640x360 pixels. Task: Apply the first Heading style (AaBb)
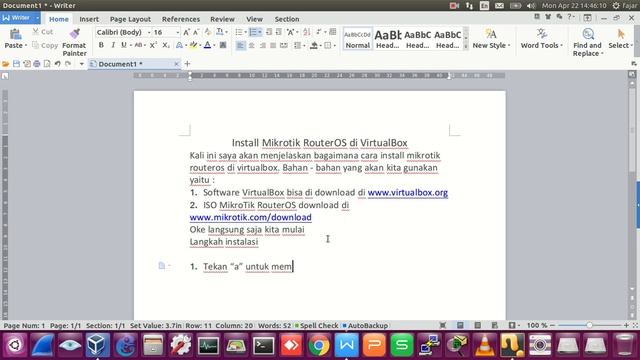point(388,39)
